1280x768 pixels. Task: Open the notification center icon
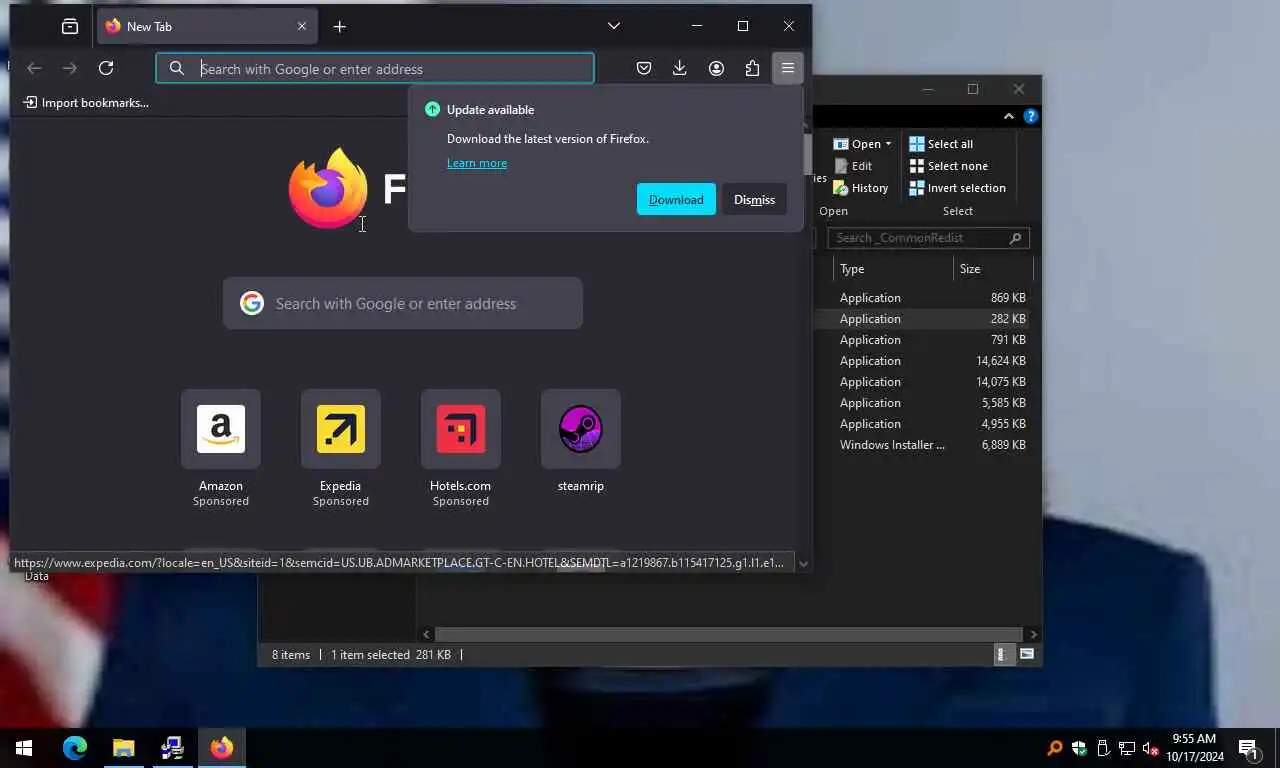1248,748
